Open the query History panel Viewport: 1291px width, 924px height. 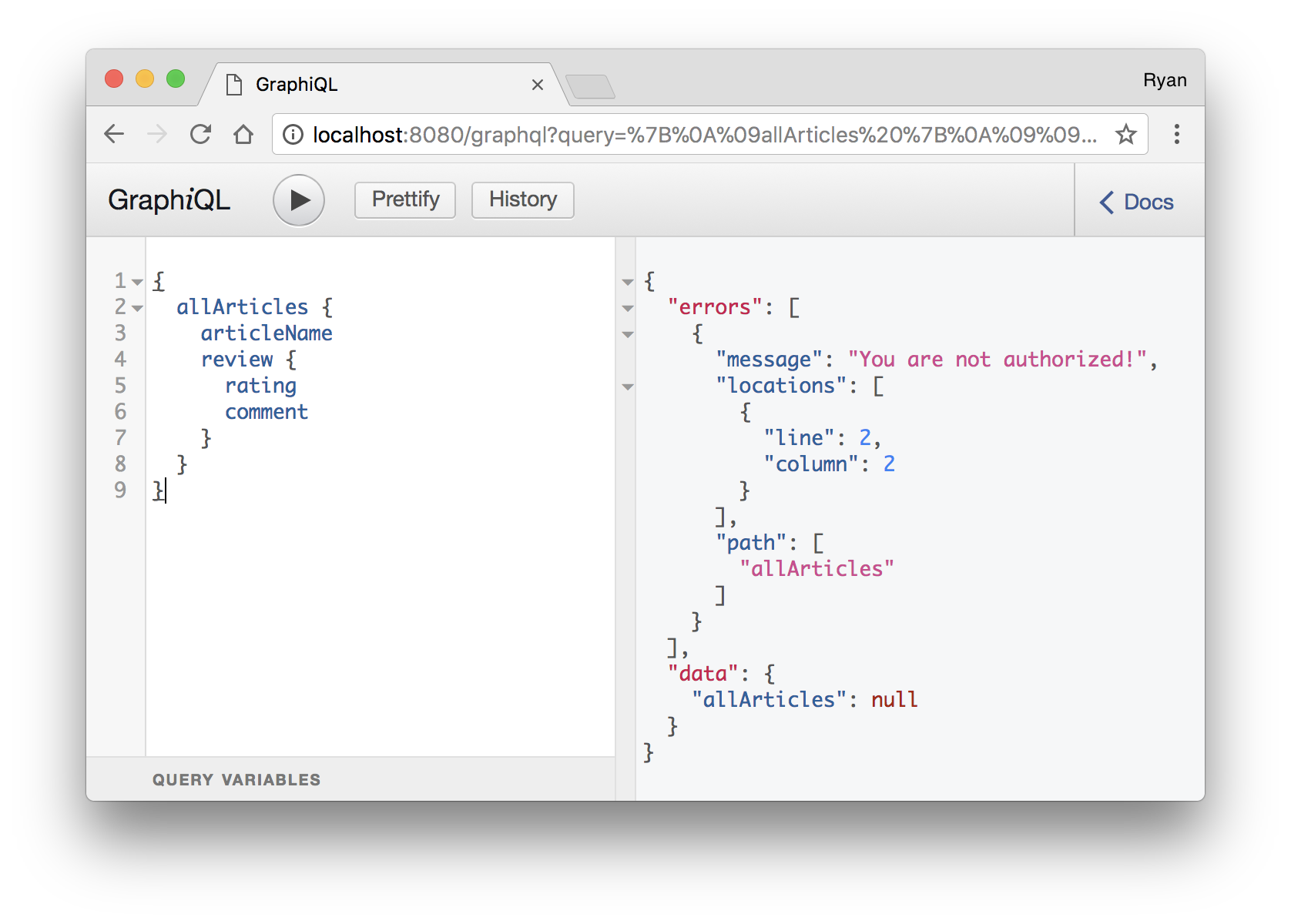[523, 199]
